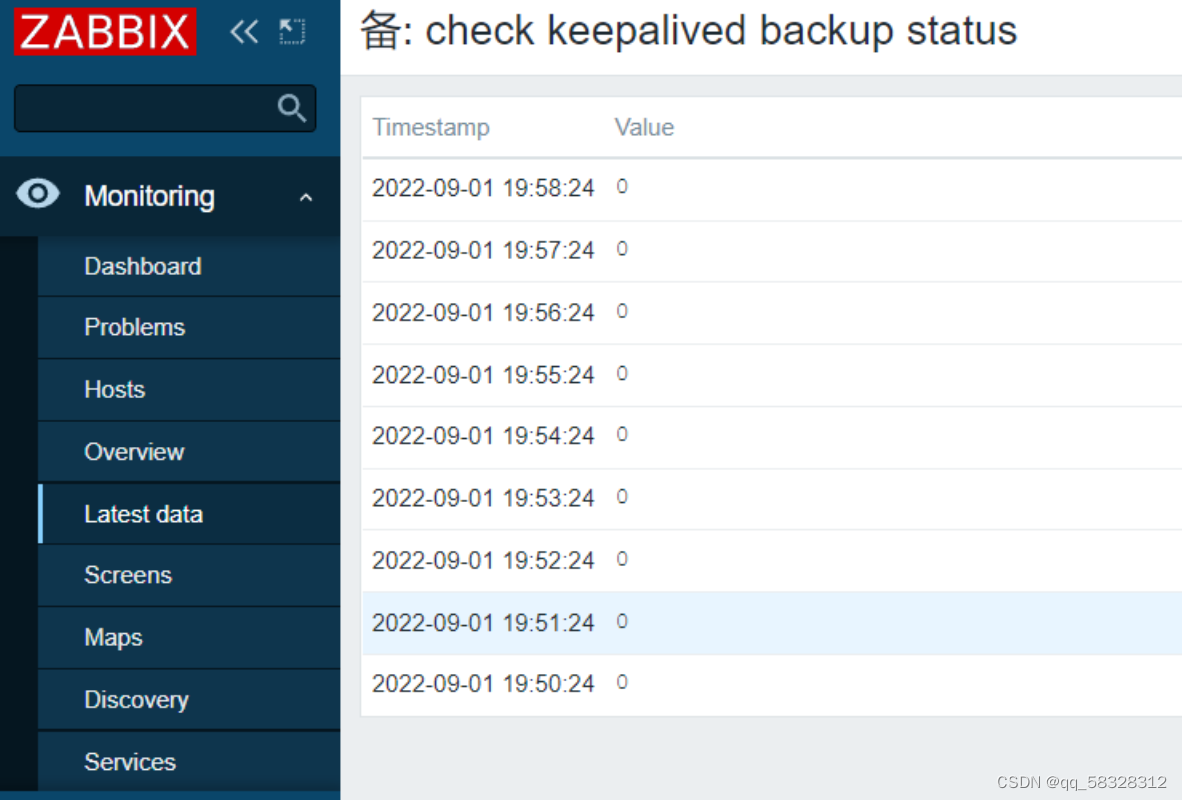
Task: Click the fullscreen expand icon
Action: pos(291,31)
